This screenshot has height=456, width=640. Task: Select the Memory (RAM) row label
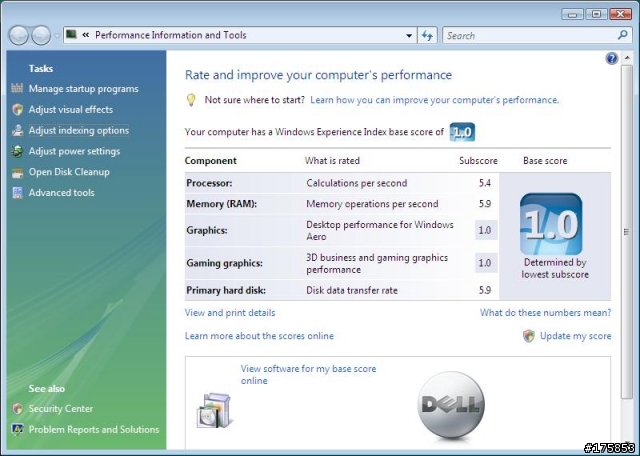point(222,204)
